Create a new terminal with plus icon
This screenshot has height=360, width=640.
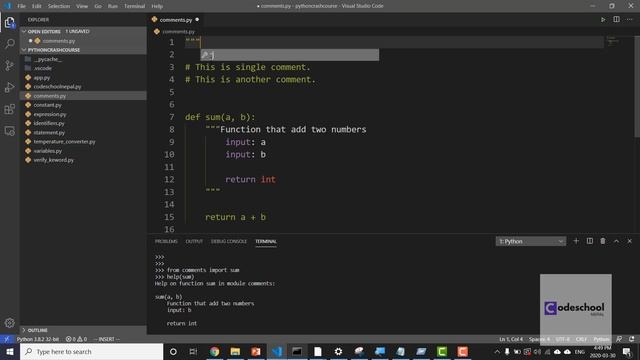[x=576, y=241]
